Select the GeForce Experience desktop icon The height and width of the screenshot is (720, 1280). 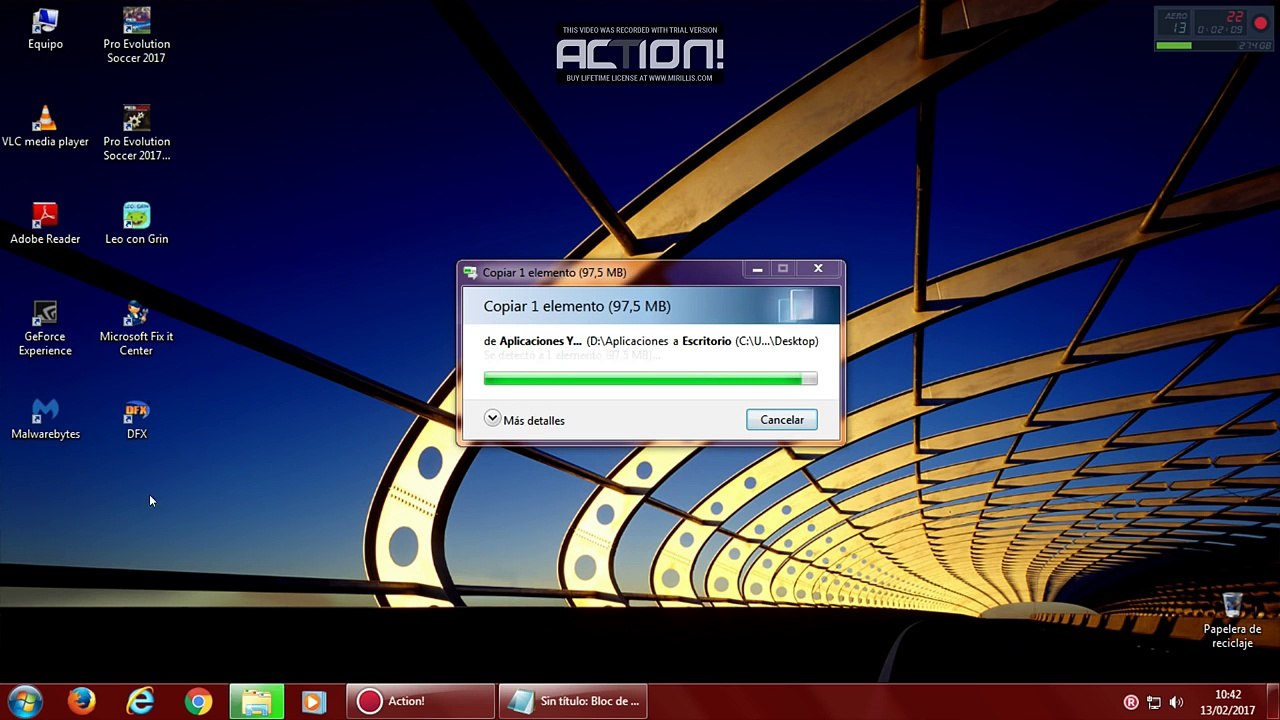coord(45,328)
